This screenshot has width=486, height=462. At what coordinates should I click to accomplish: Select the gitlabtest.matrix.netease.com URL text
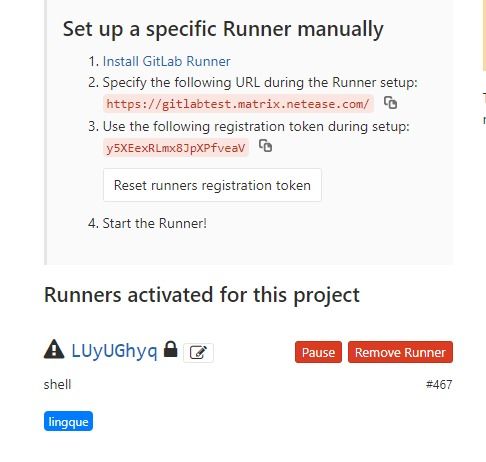point(238,104)
